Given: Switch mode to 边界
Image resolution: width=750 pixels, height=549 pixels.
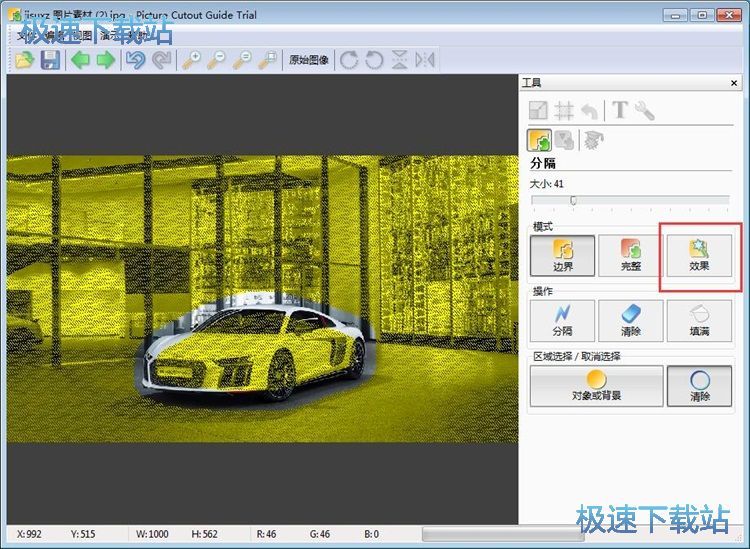Looking at the screenshot, I should pyautogui.click(x=562, y=256).
